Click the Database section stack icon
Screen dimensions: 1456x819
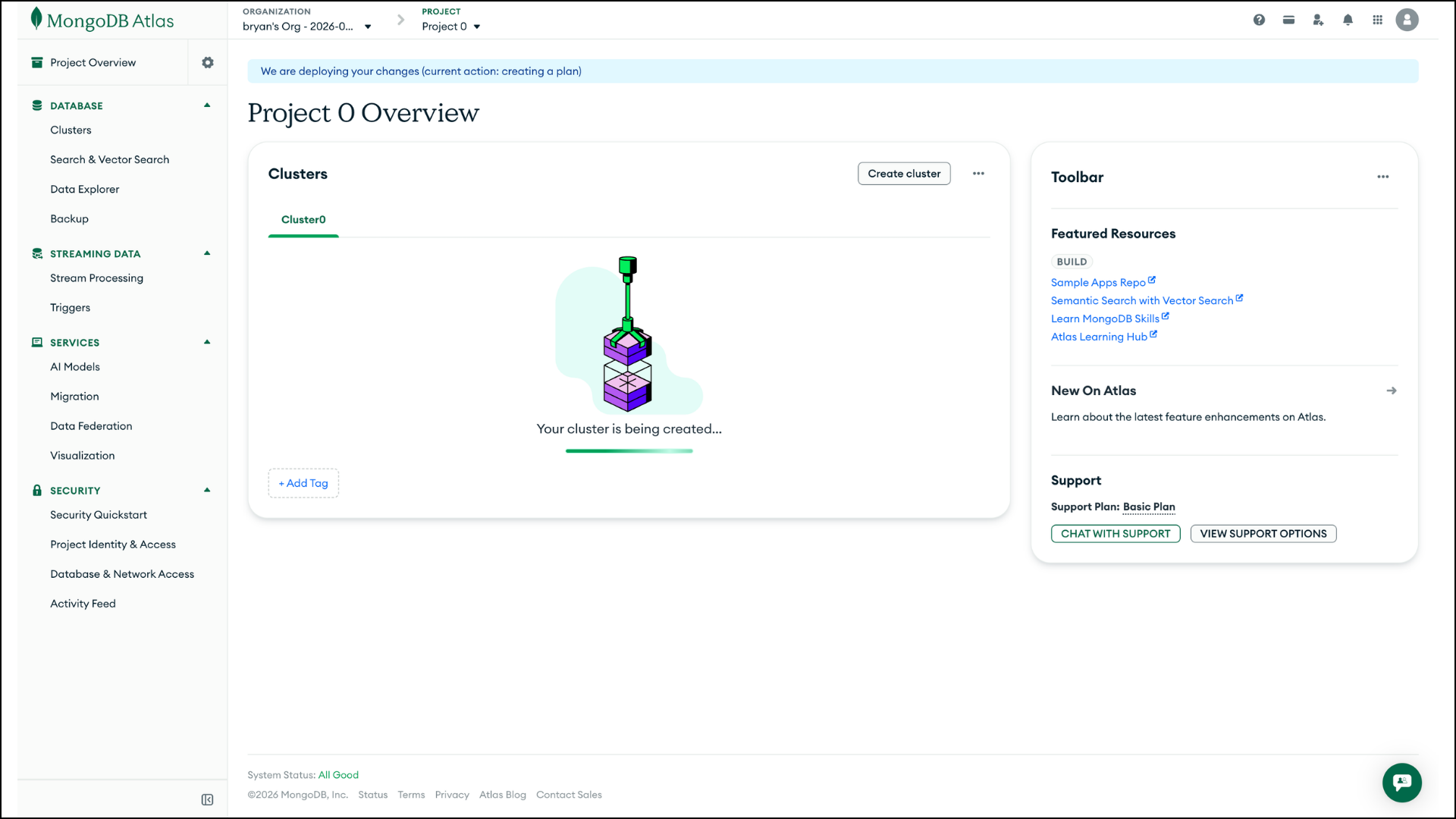37,105
